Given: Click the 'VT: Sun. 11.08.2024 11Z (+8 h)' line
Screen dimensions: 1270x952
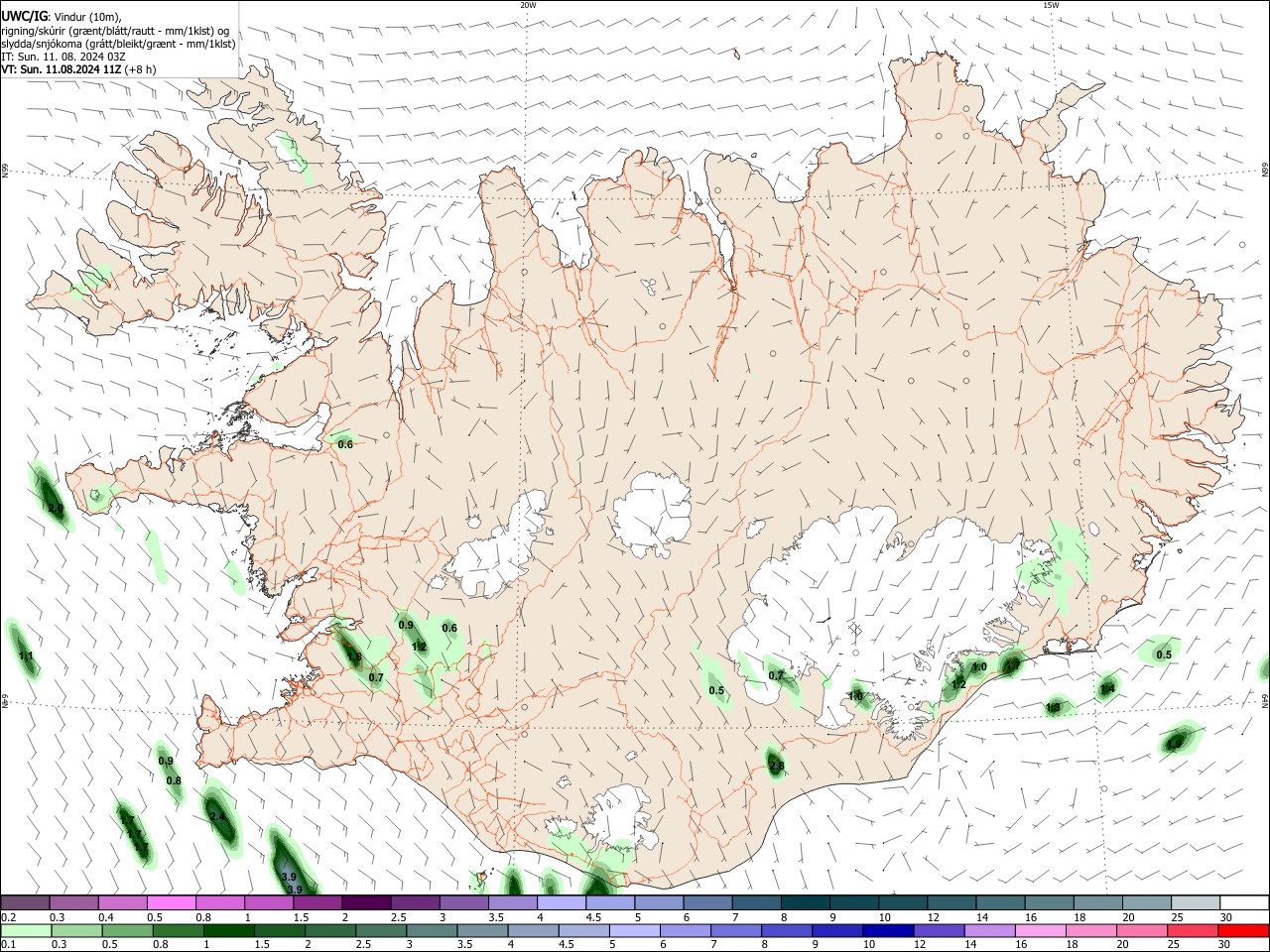Looking at the screenshot, I should [78, 69].
